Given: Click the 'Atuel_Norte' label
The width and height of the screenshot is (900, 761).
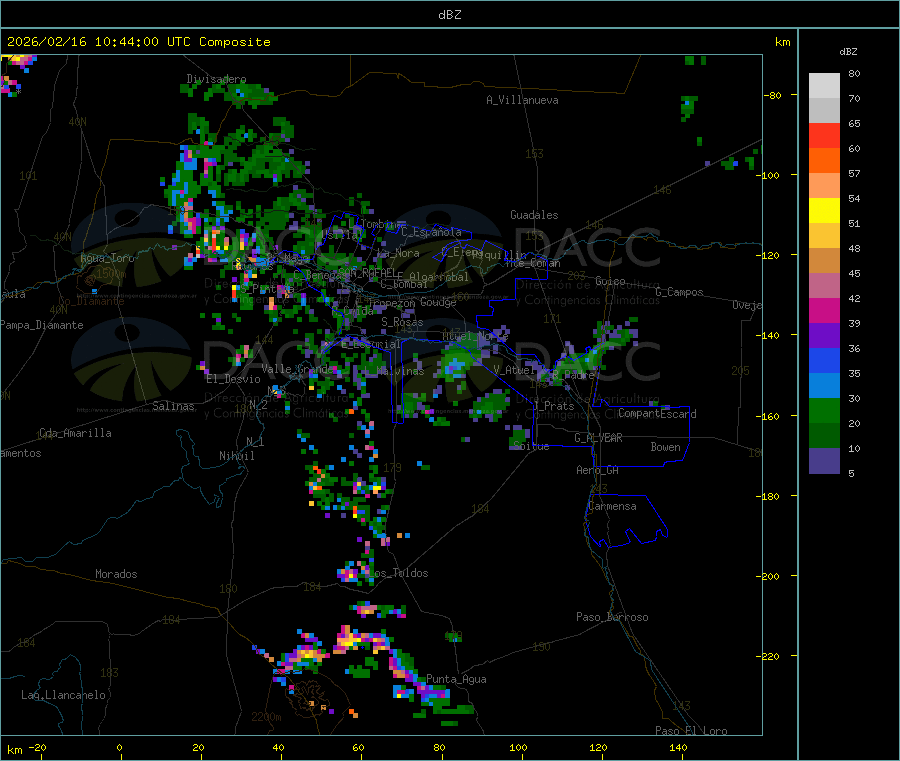Looking at the screenshot, I should coord(475,336).
